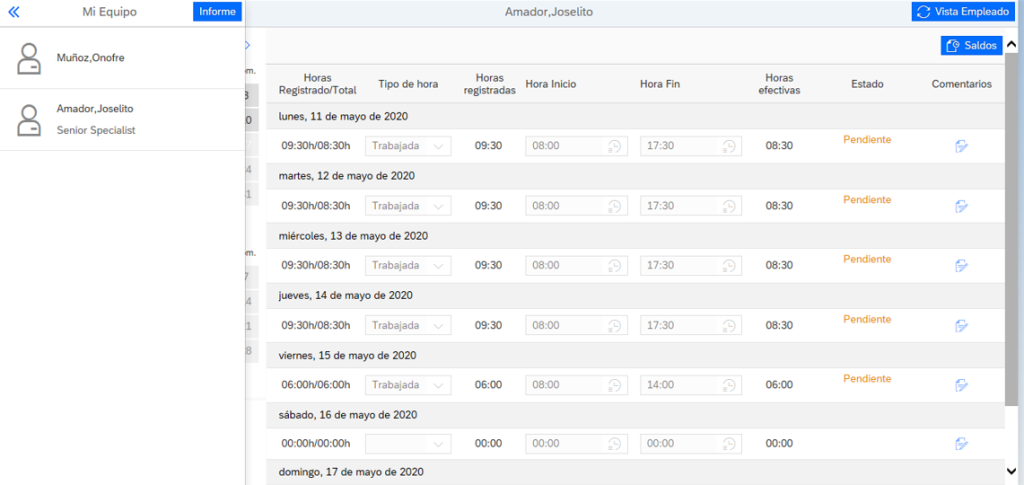Image resolution: width=1024 pixels, height=485 pixels.
Task: Select team member Muñoz,Onofre
Action: click(122, 58)
